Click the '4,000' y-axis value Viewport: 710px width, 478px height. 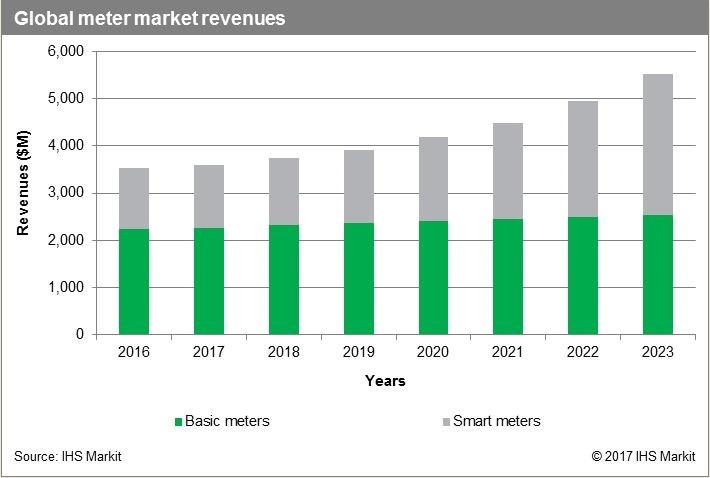tap(66, 145)
